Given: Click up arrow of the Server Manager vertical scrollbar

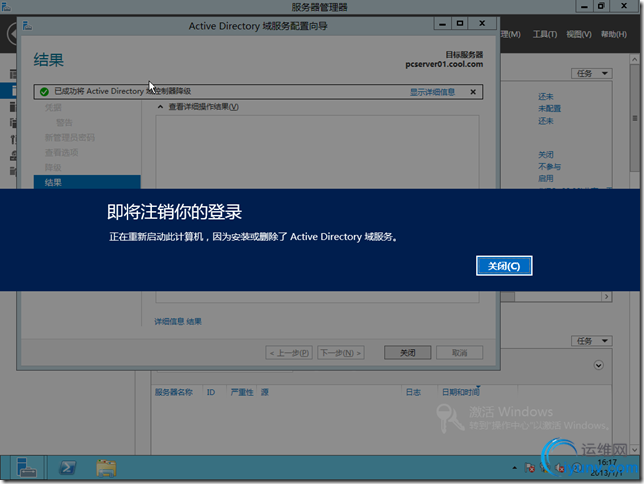Looking at the screenshot, I should (x=635, y=60).
